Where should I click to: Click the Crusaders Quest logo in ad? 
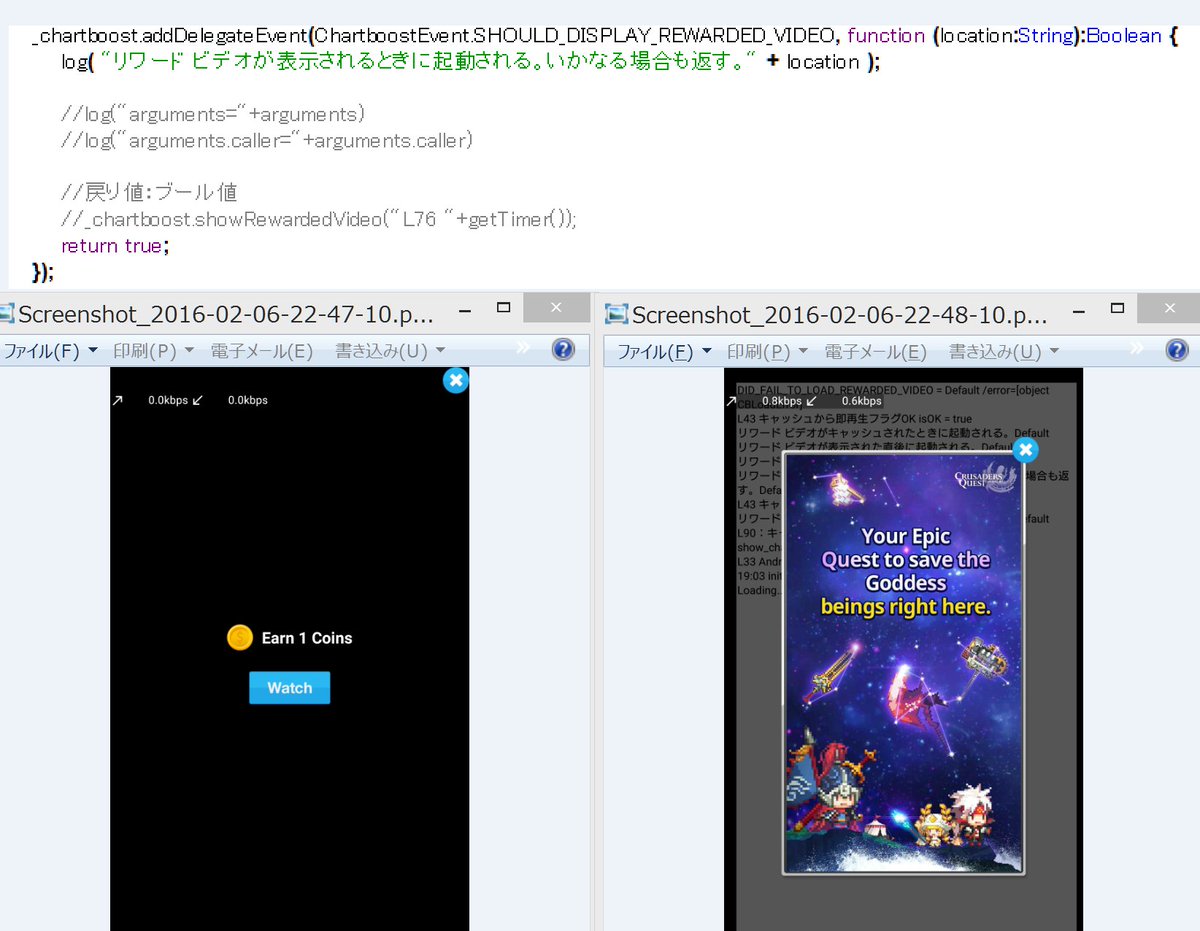(x=983, y=479)
